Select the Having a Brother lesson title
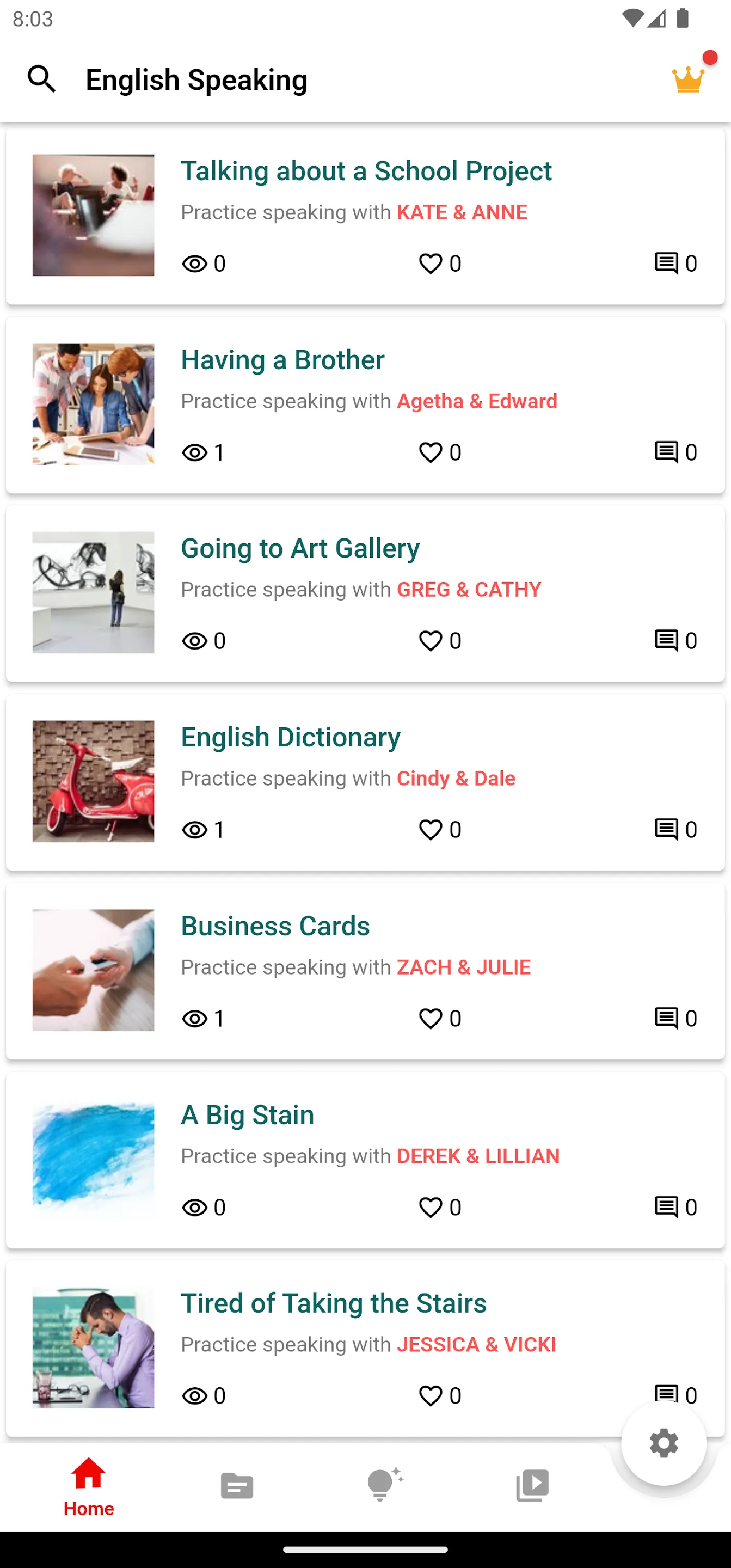 click(282, 360)
